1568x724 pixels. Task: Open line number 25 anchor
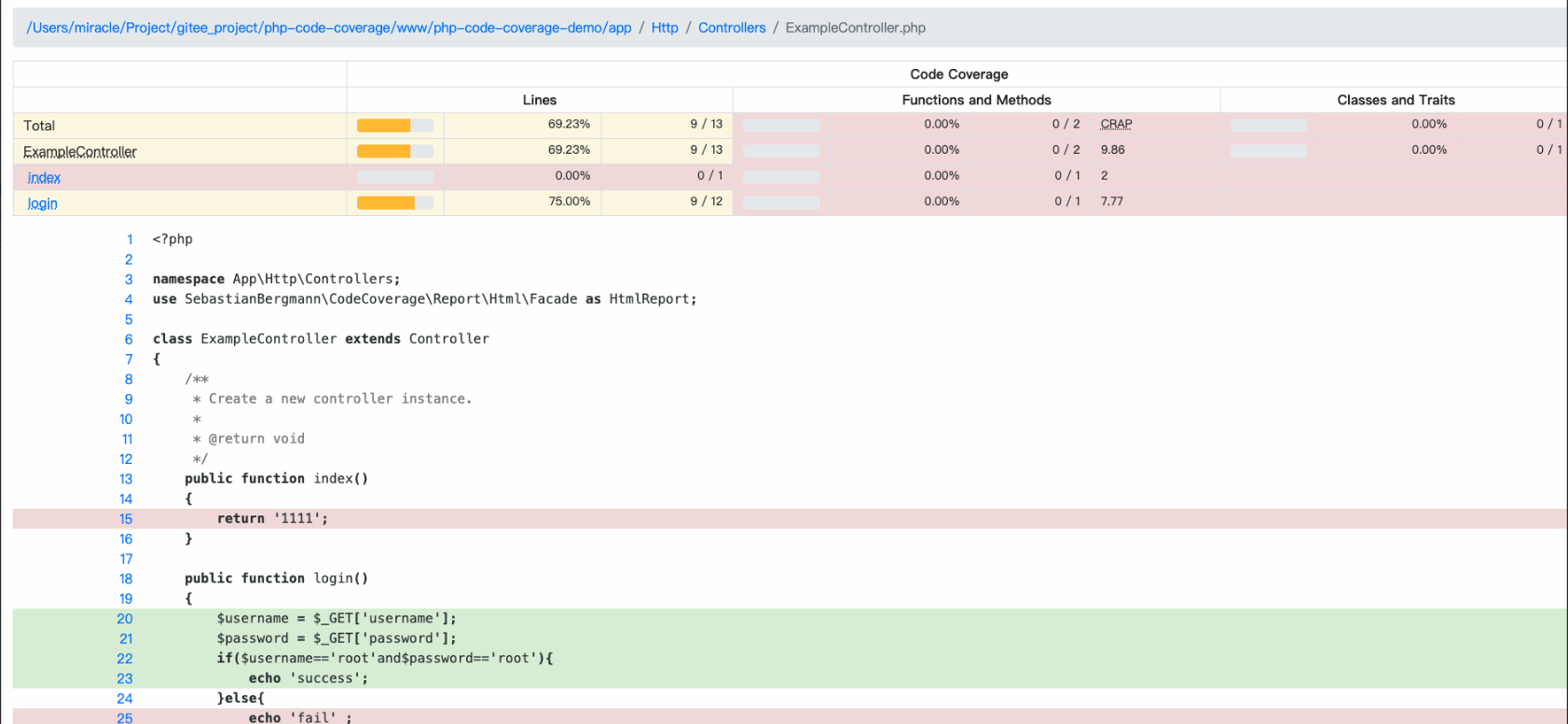click(x=125, y=717)
